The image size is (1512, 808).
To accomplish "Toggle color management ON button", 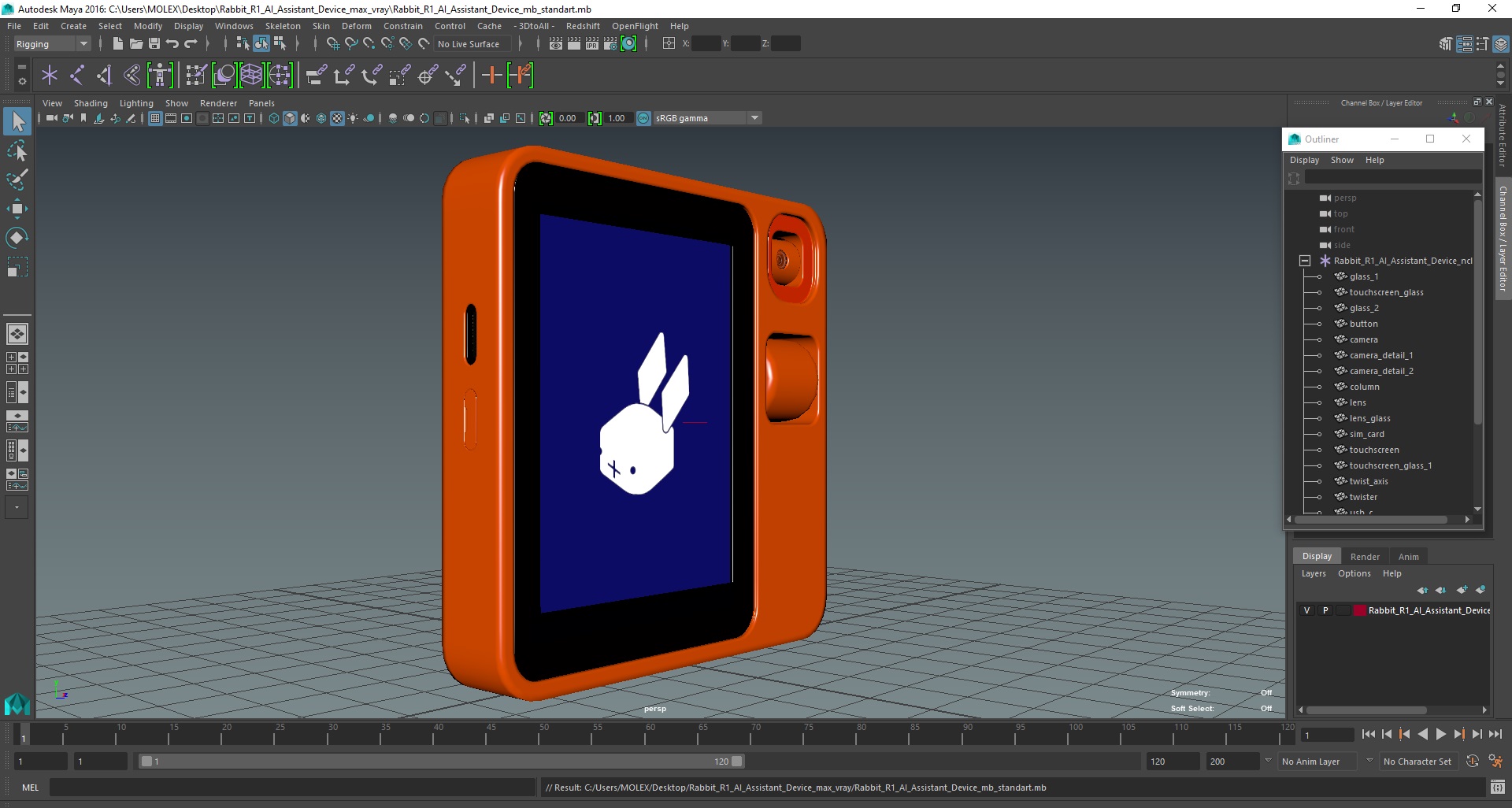I will 643,118.
